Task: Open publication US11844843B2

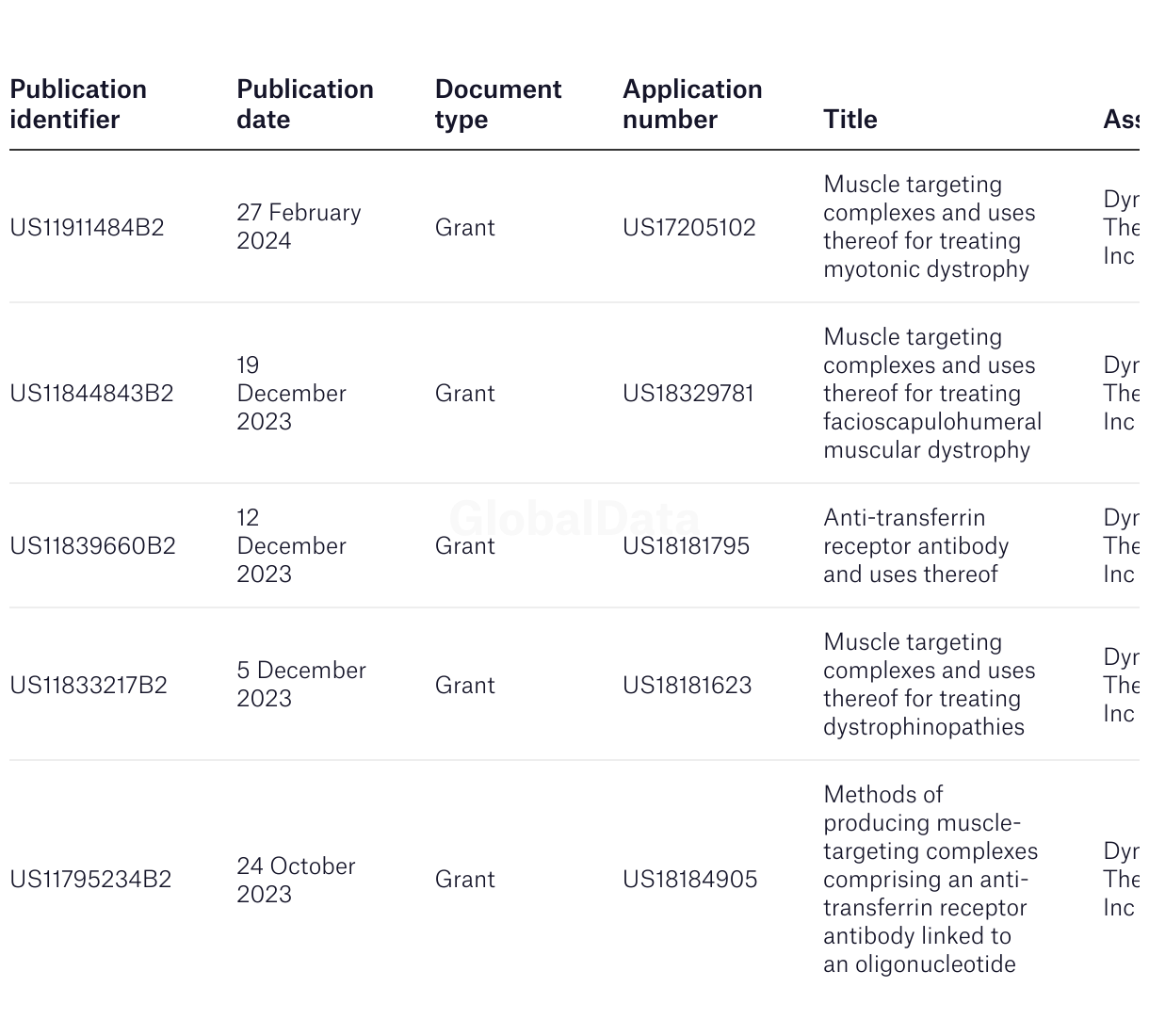Action: 91,394
